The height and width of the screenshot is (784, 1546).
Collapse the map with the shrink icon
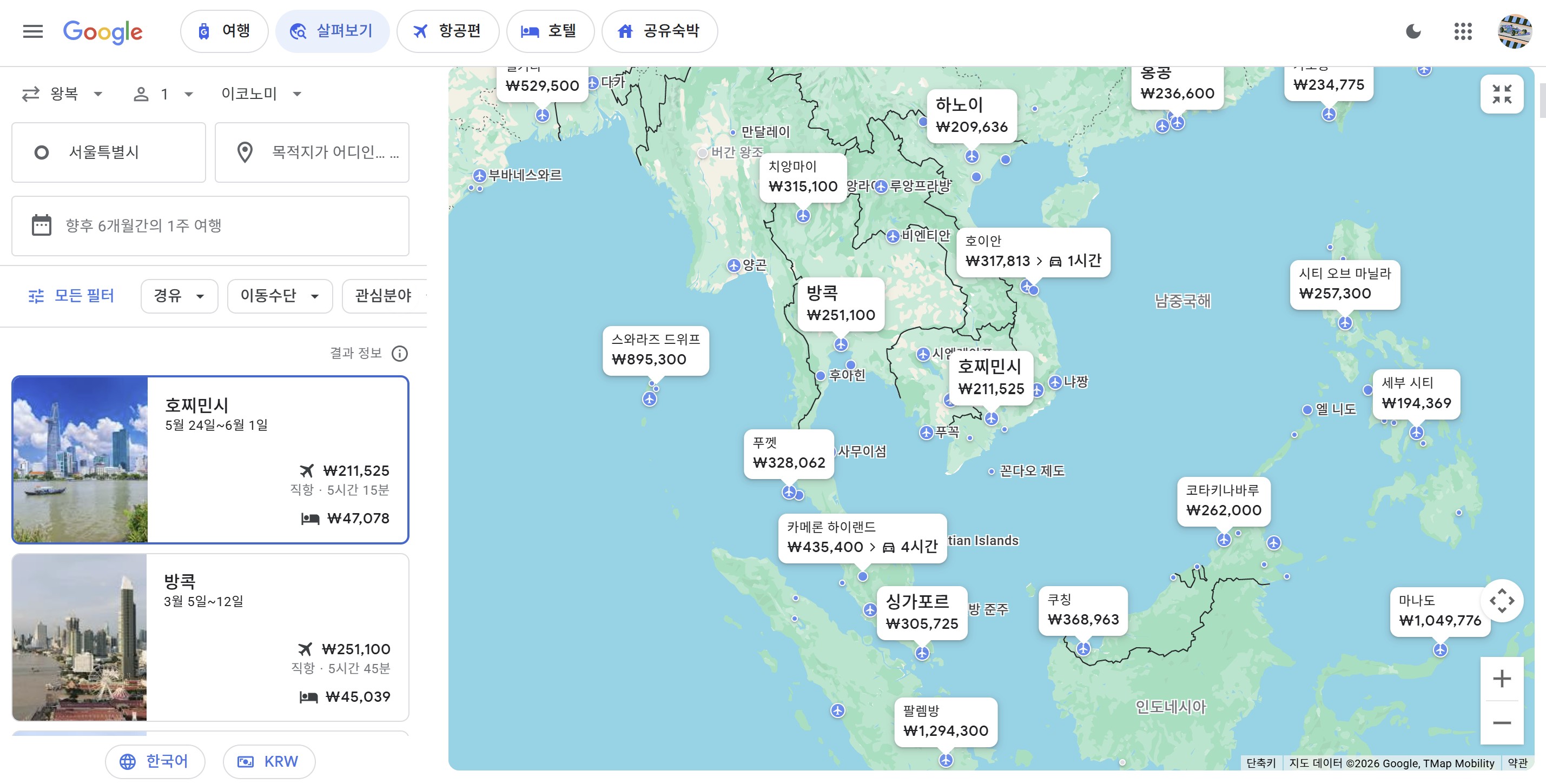pyautogui.click(x=1501, y=94)
